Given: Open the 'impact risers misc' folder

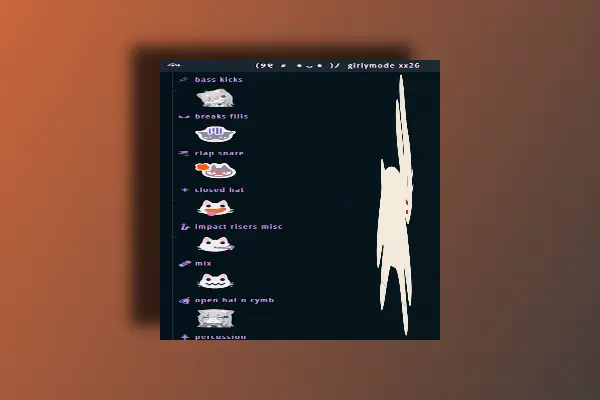Looking at the screenshot, I should click(x=238, y=227).
